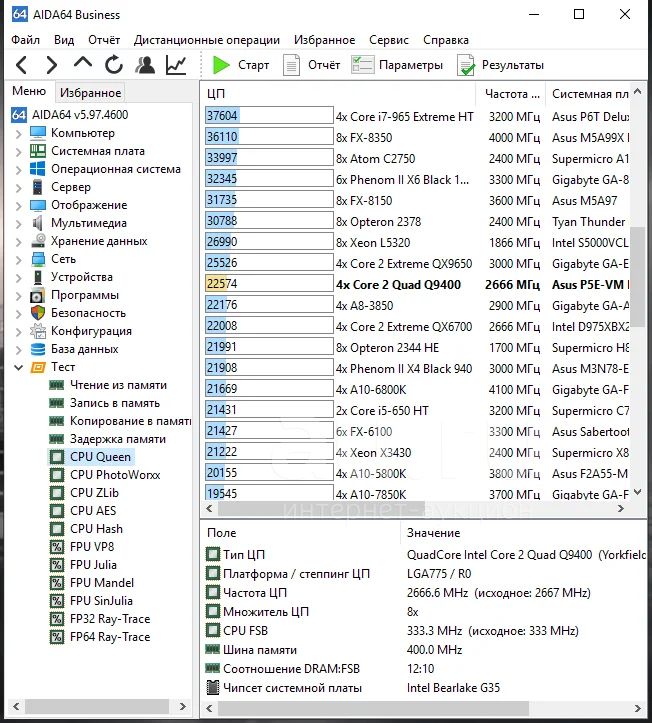This screenshot has height=723, width=652.
Task: Click the Результаты toolbar label
Action: tap(513, 65)
